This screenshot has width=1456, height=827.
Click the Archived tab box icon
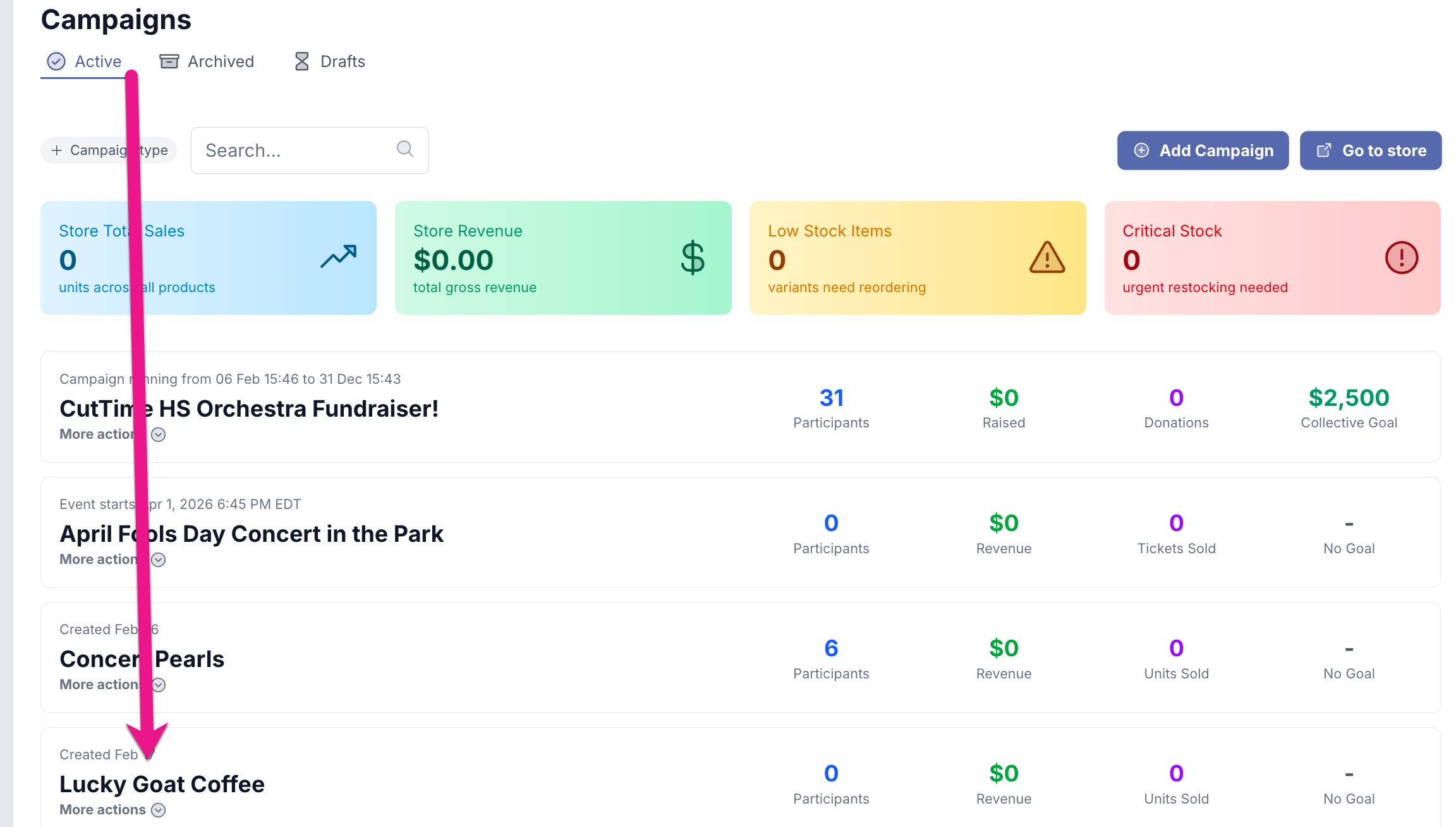169,61
